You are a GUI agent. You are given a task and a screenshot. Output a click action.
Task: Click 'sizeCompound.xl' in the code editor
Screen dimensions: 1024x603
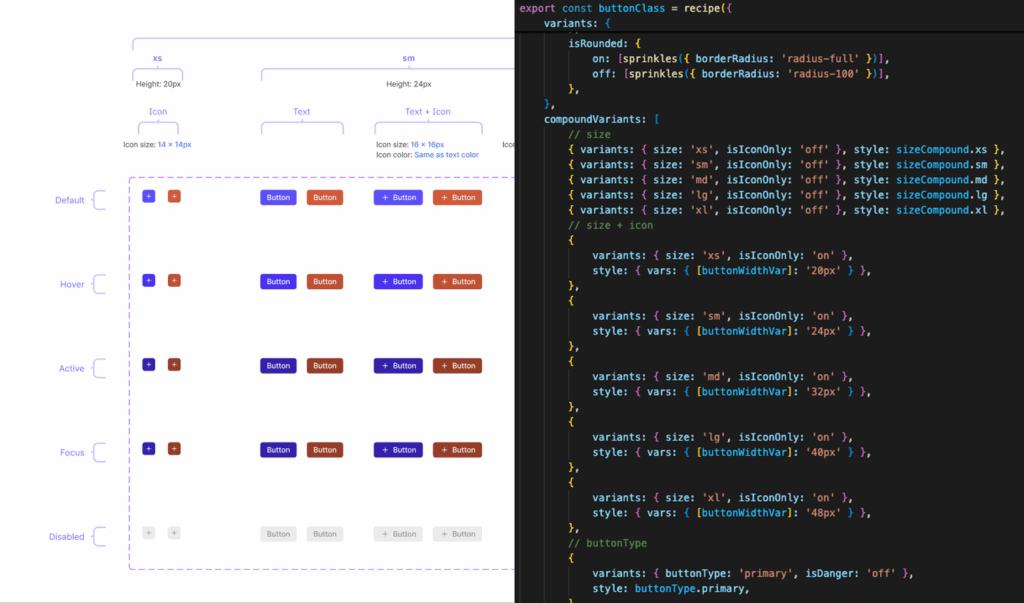(942, 210)
